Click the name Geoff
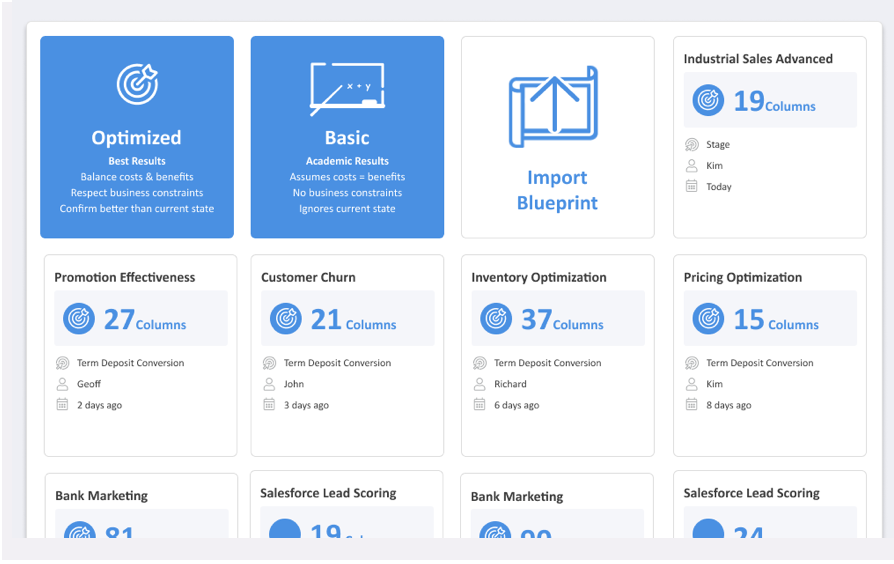The width and height of the screenshot is (894, 564). [x=89, y=384]
